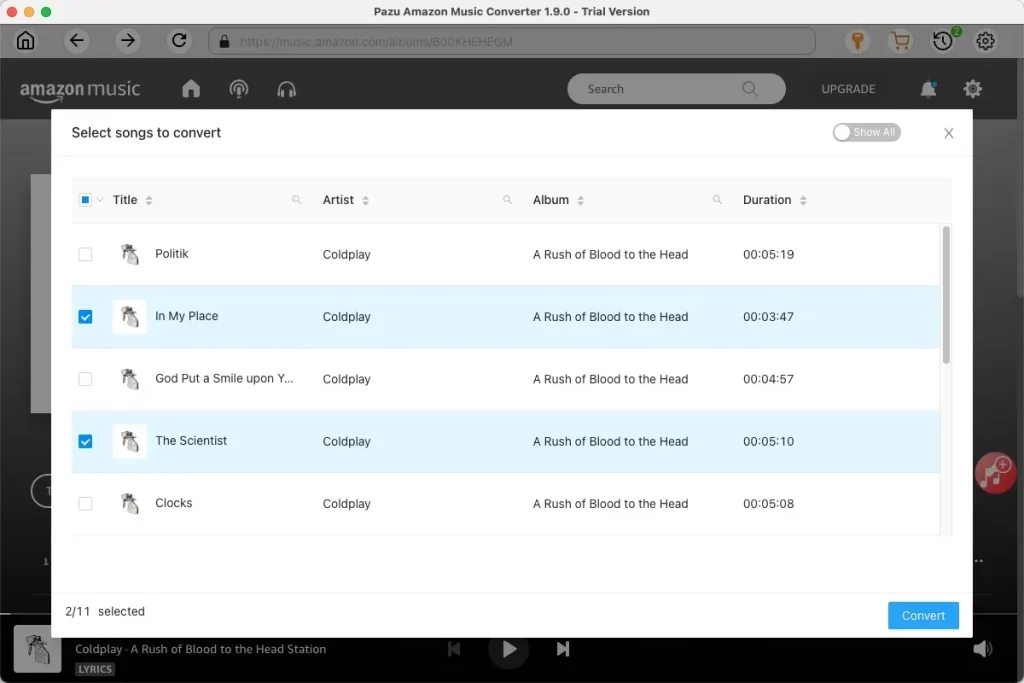Viewport: 1024px width, 683px height.
Task: Click the notifications bell icon
Action: point(928,89)
